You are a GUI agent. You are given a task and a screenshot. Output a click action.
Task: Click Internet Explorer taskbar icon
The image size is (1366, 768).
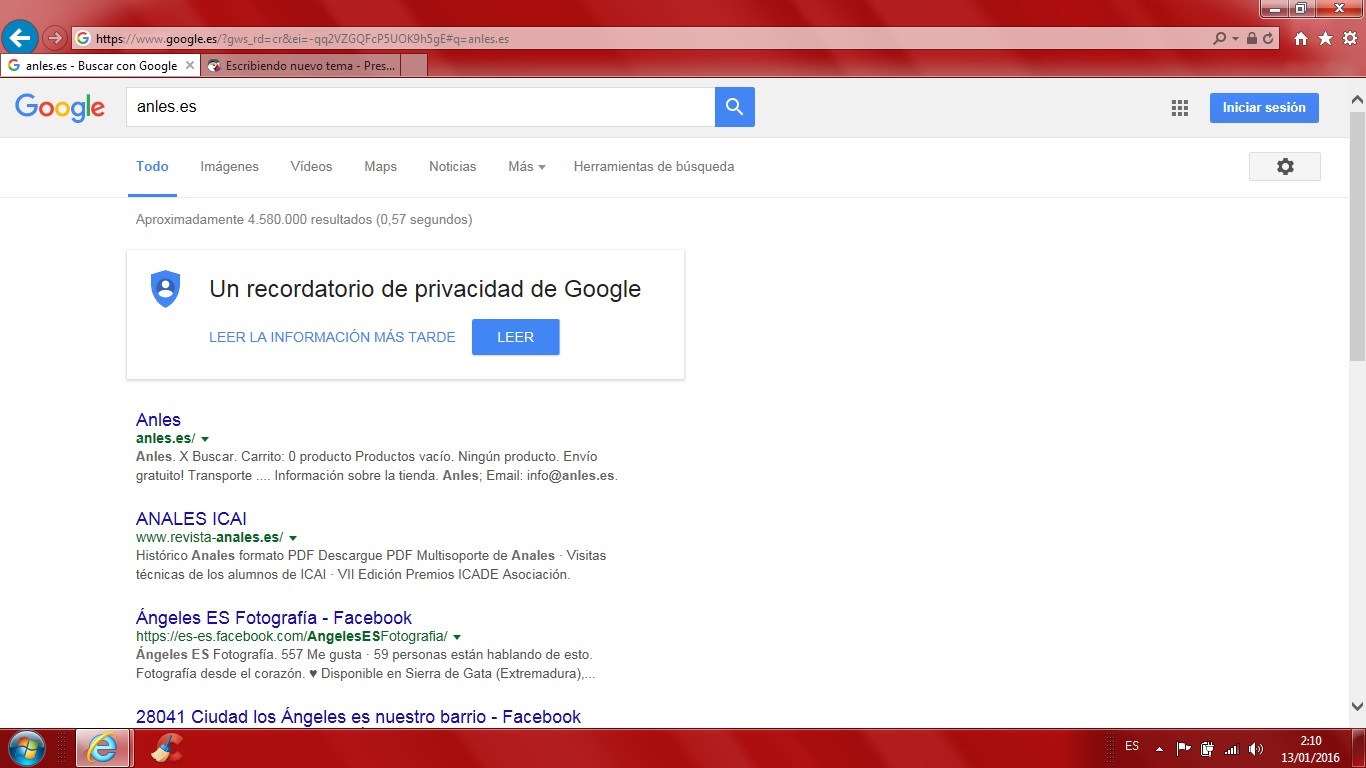coord(104,748)
